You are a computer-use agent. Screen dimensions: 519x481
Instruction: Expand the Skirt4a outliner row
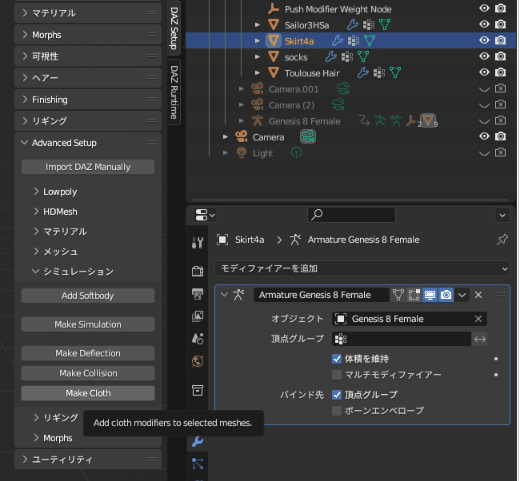257,41
